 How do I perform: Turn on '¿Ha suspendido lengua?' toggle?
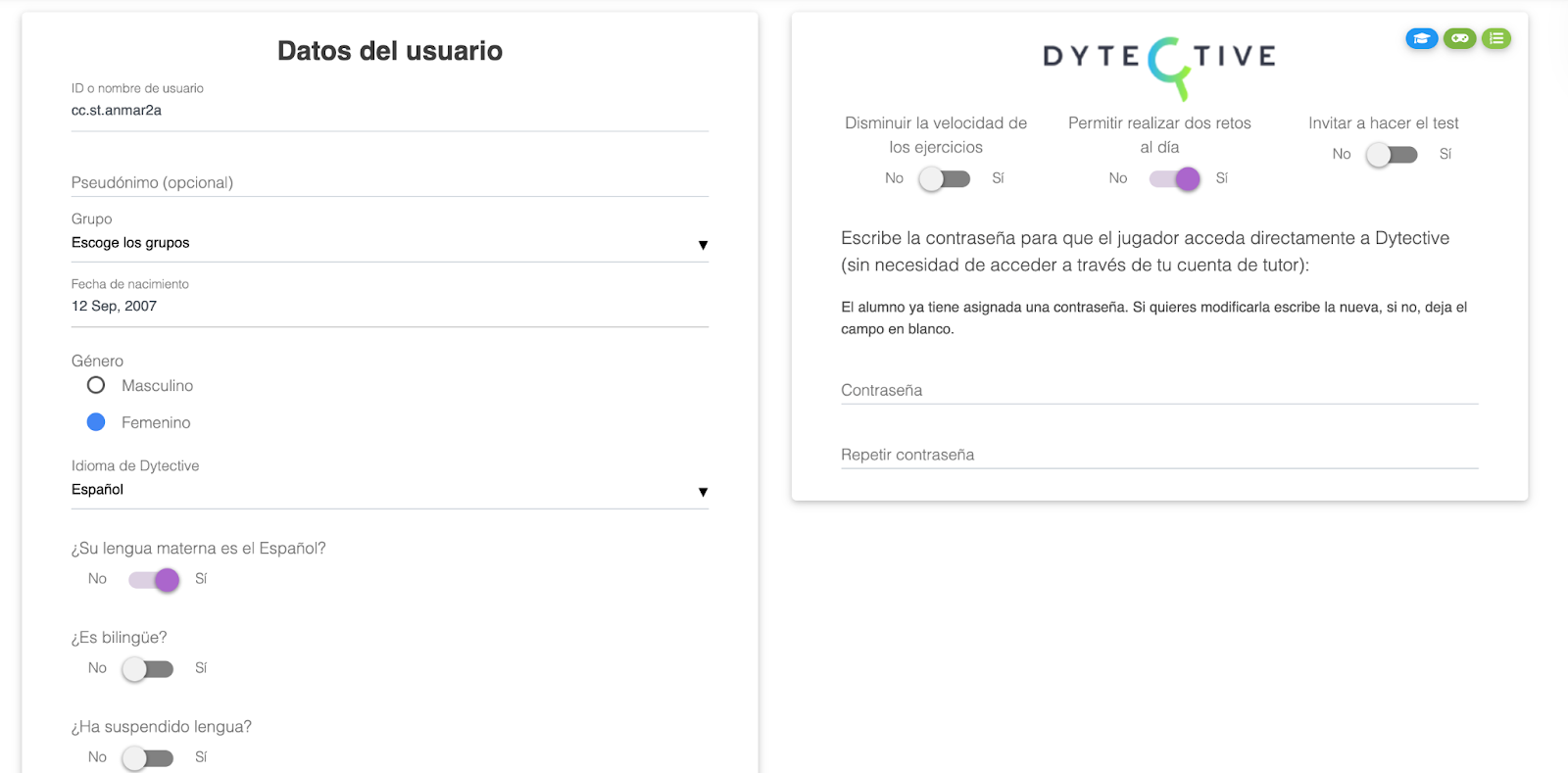click(x=148, y=757)
